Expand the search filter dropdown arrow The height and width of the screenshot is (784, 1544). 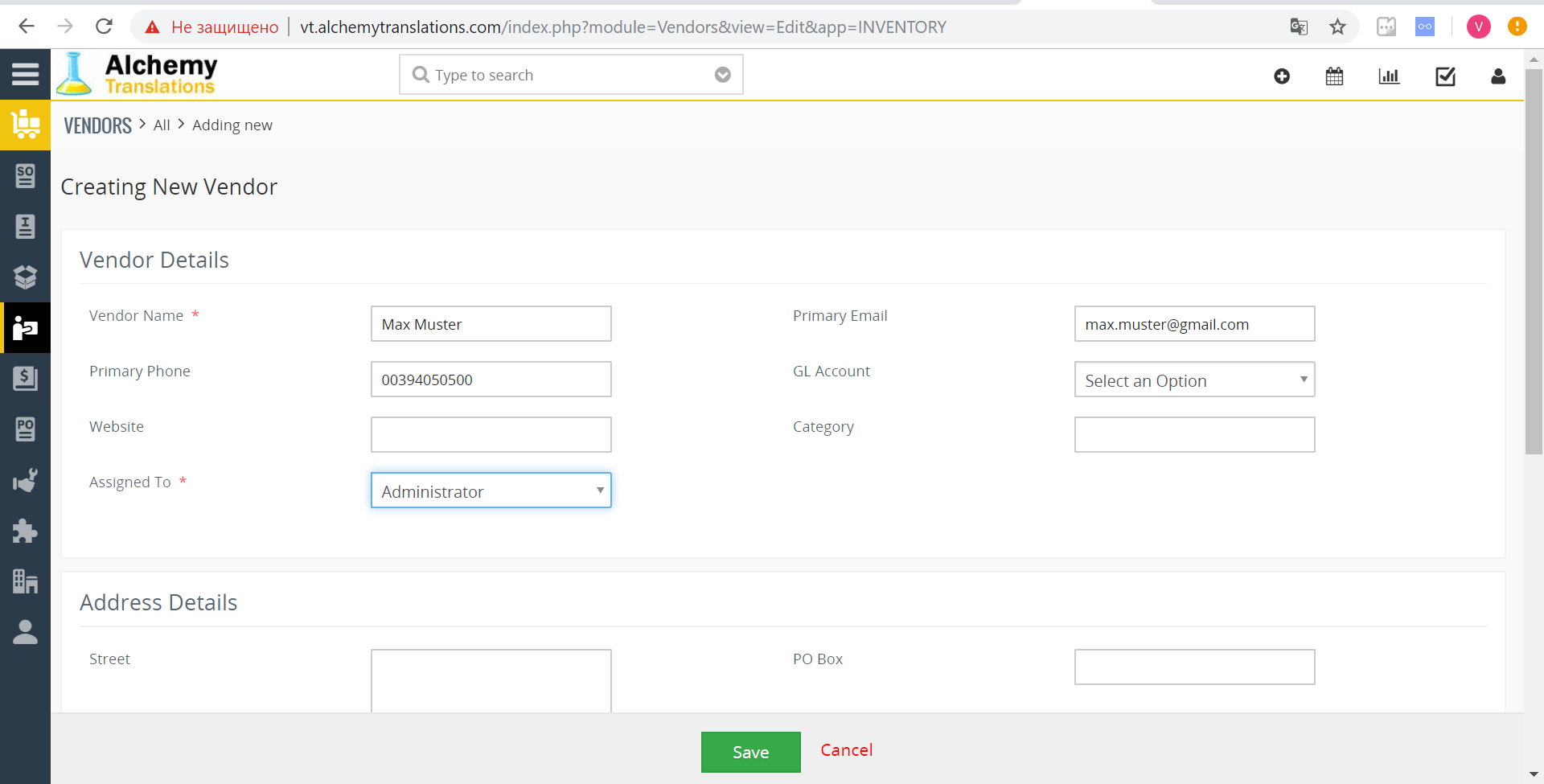pos(722,75)
